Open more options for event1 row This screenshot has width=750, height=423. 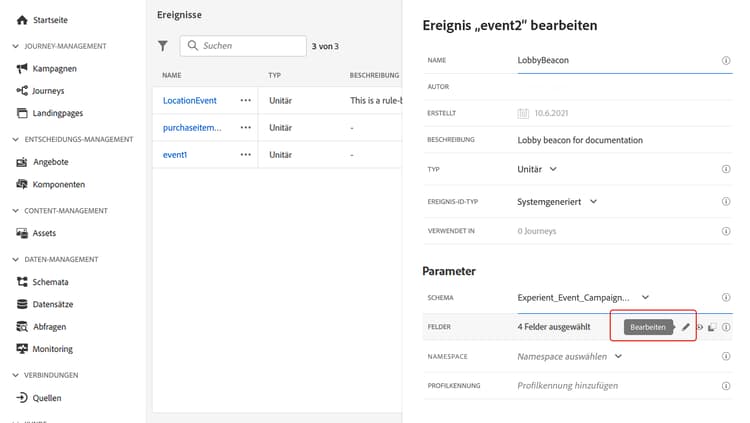click(245, 155)
